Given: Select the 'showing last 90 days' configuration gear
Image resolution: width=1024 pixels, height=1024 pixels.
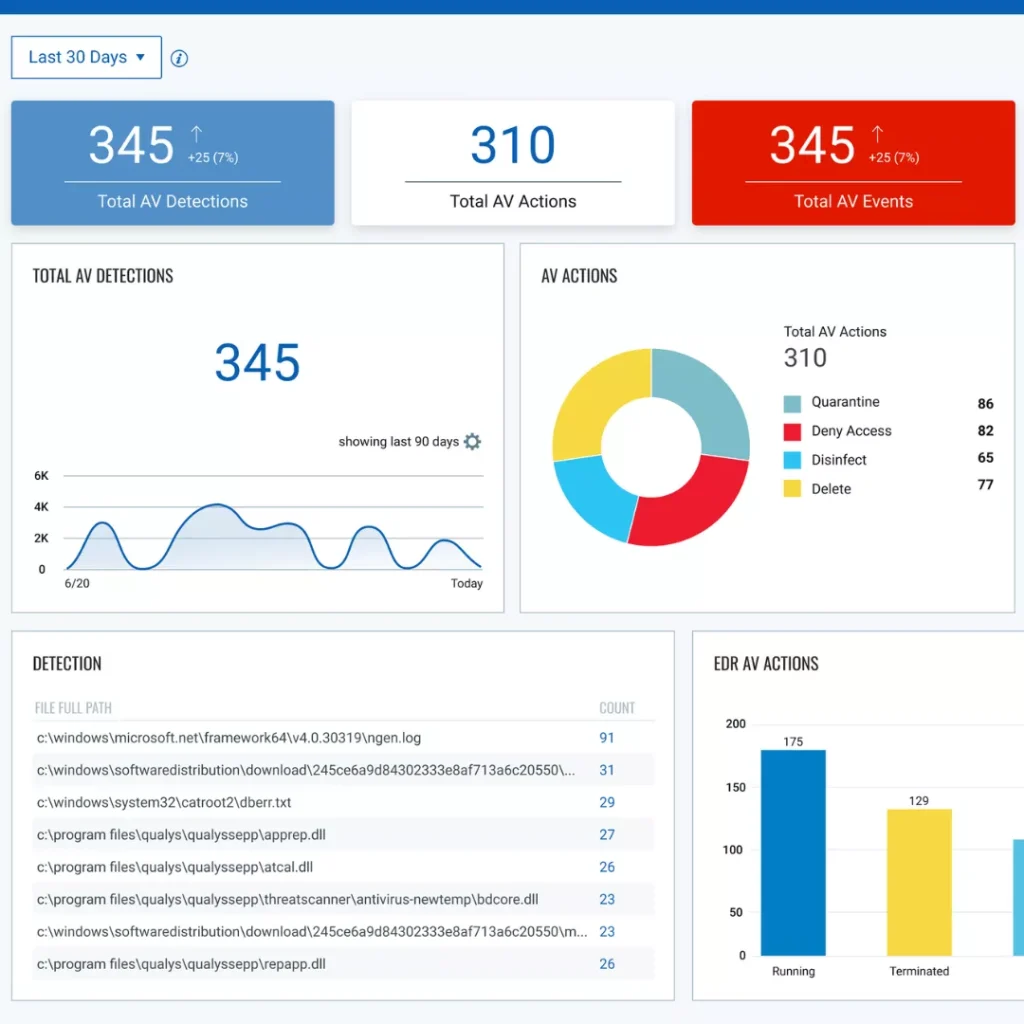Looking at the screenshot, I should click(x=470, y=441).
